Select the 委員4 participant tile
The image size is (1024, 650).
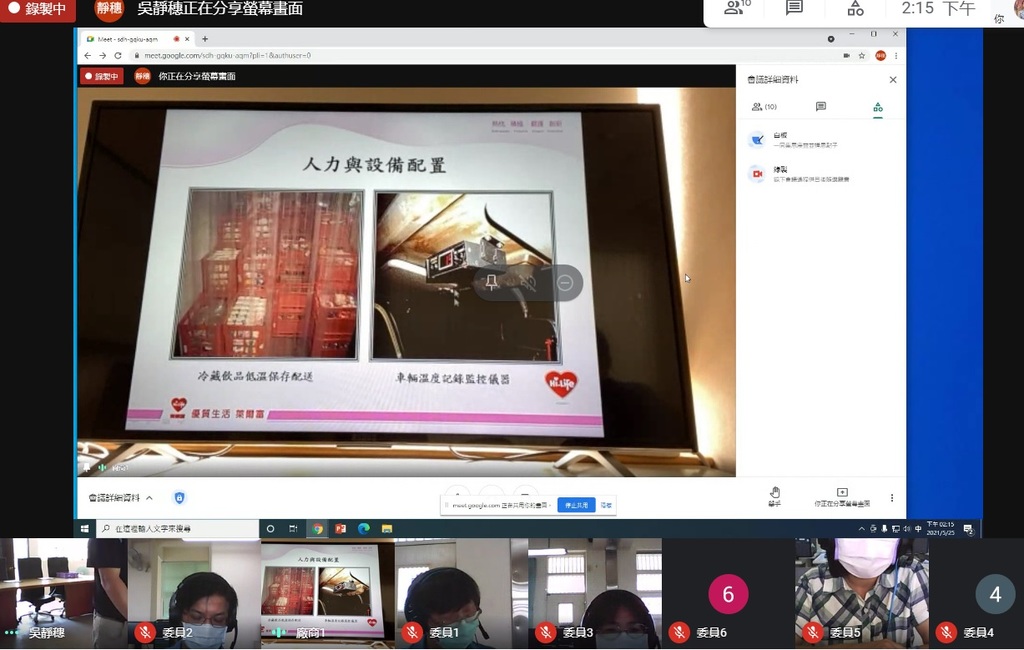[976, 593]
